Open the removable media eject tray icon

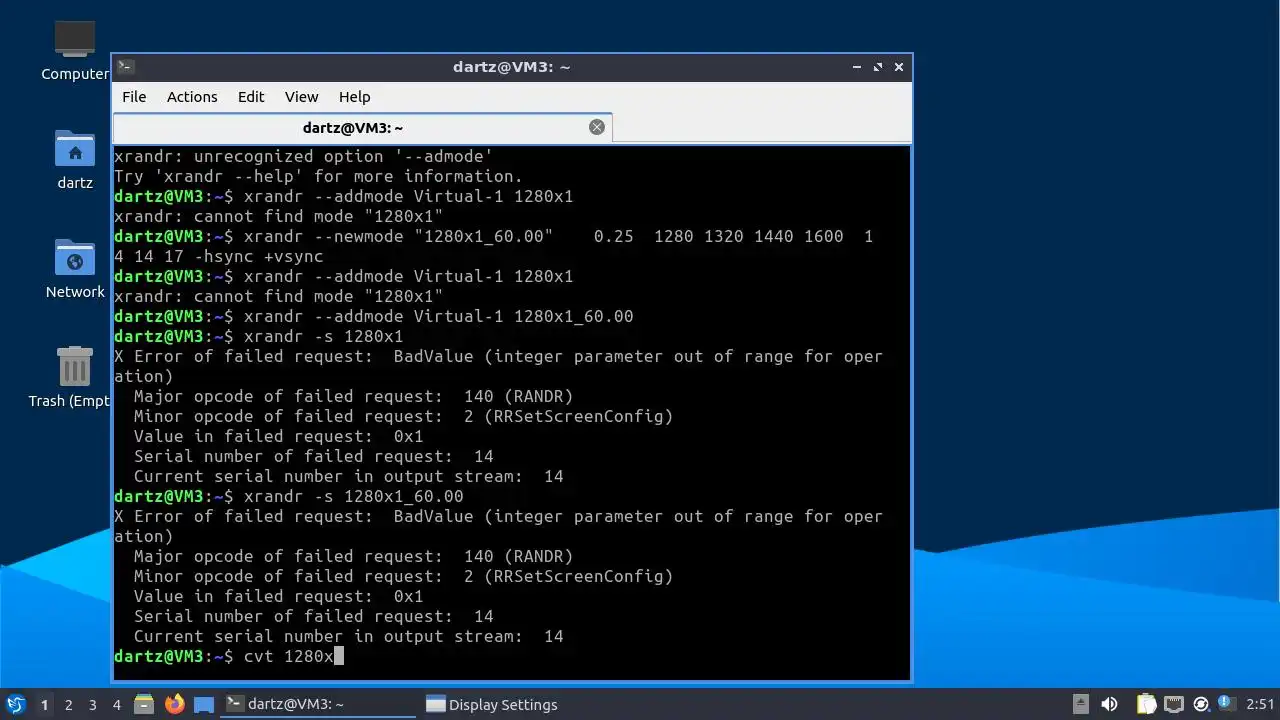(1081, 704)
